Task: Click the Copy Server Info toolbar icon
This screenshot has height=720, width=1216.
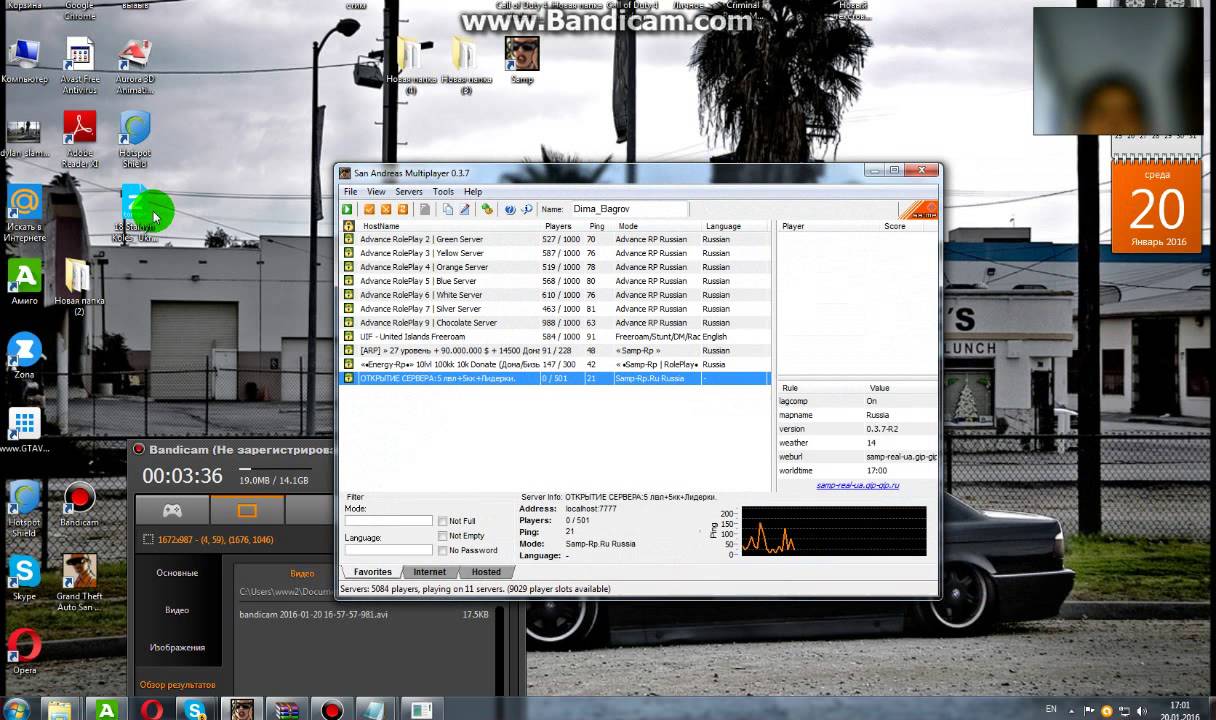Action: [x=447, y=209]
